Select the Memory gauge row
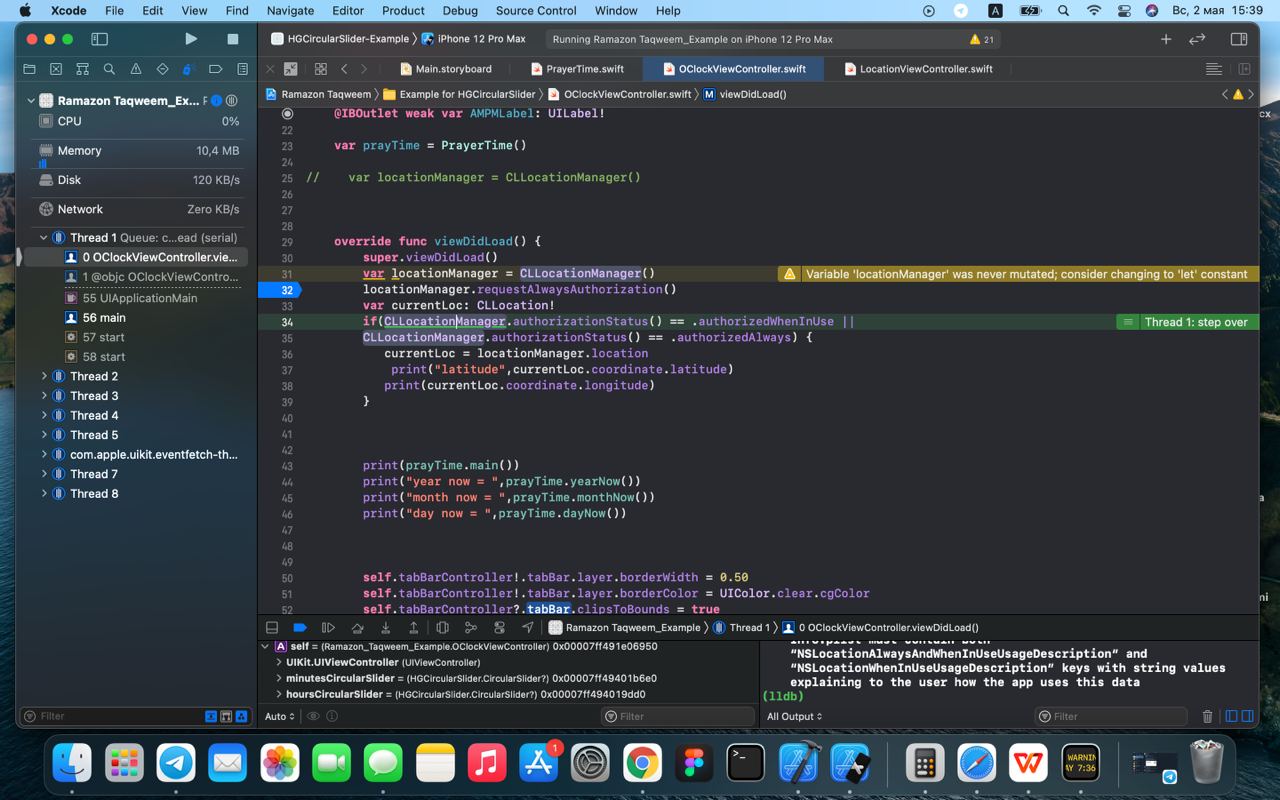 (x=139, y=151)
